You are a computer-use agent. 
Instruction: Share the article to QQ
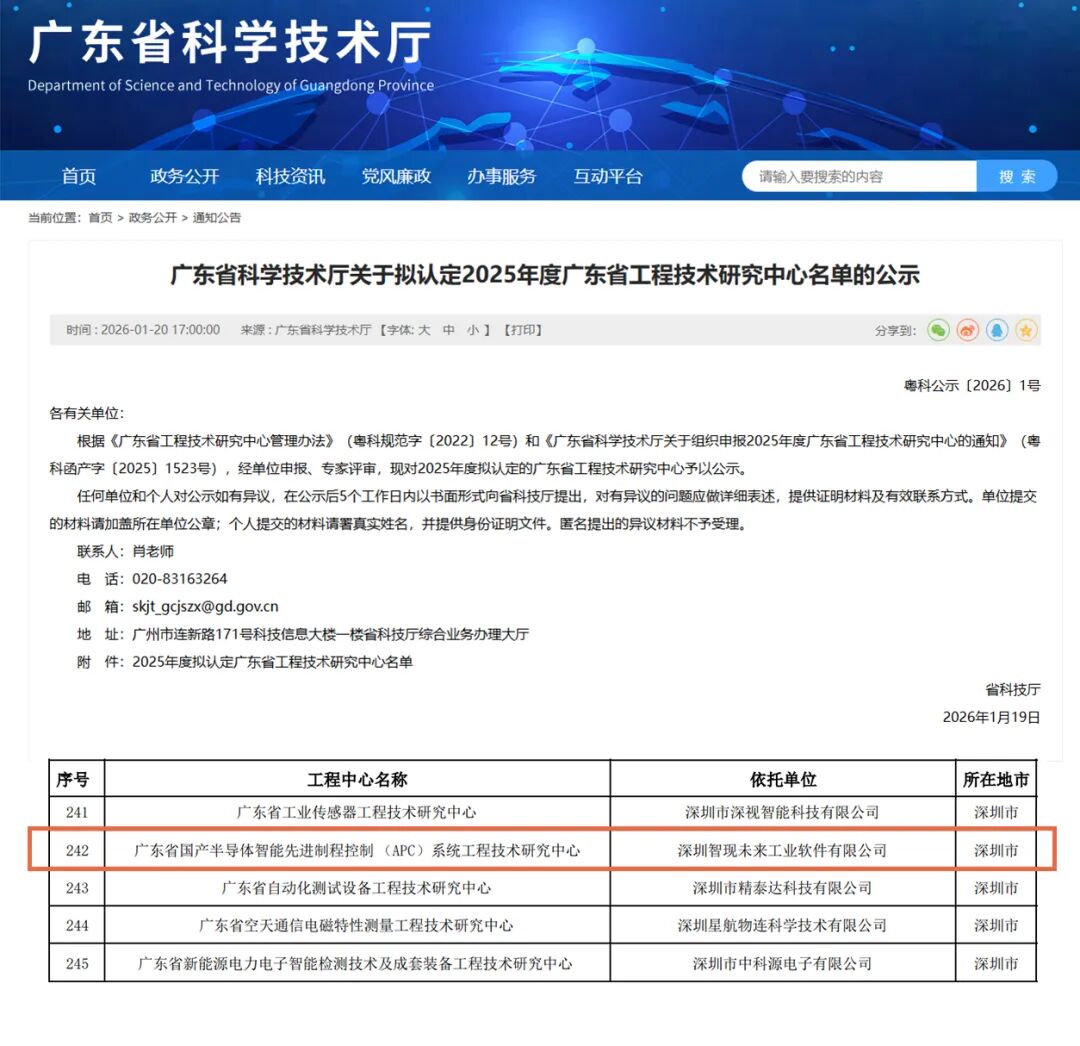tap(997, 330)
